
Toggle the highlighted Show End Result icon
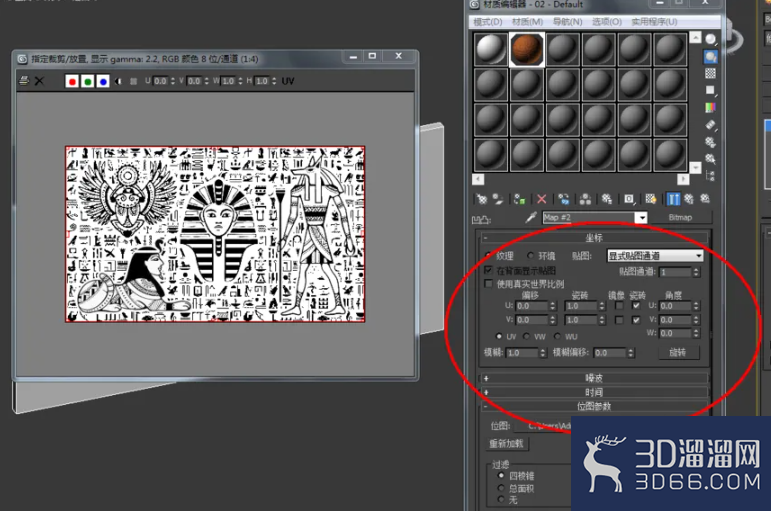pos(673,199)
